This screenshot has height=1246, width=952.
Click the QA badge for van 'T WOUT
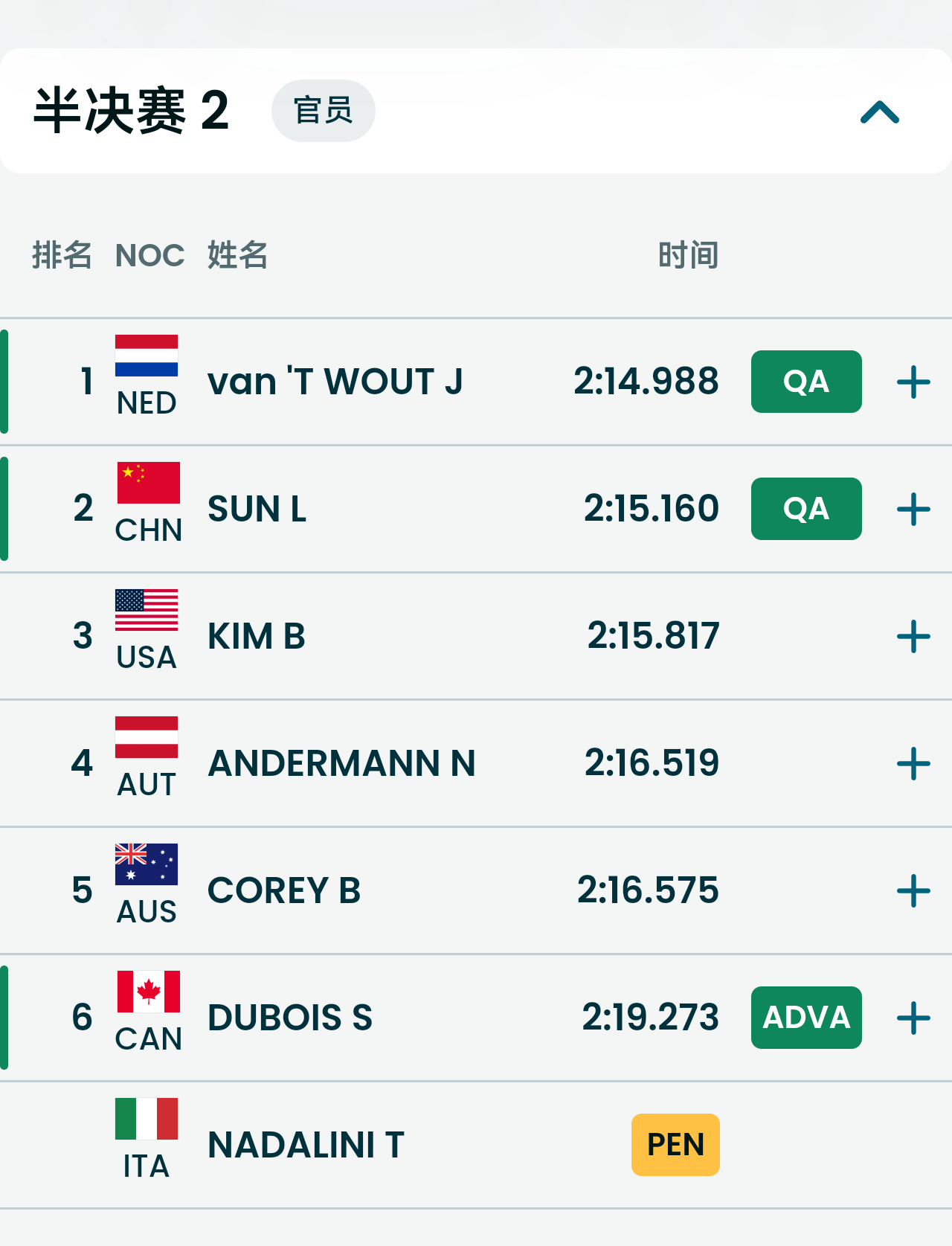806,382
